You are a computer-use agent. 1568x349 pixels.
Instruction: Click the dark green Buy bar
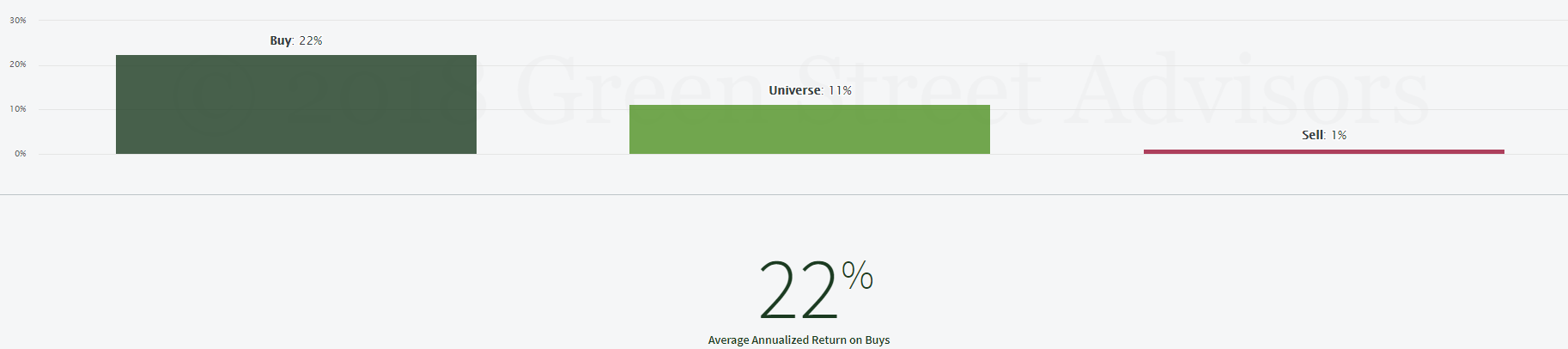click(296, 105)
